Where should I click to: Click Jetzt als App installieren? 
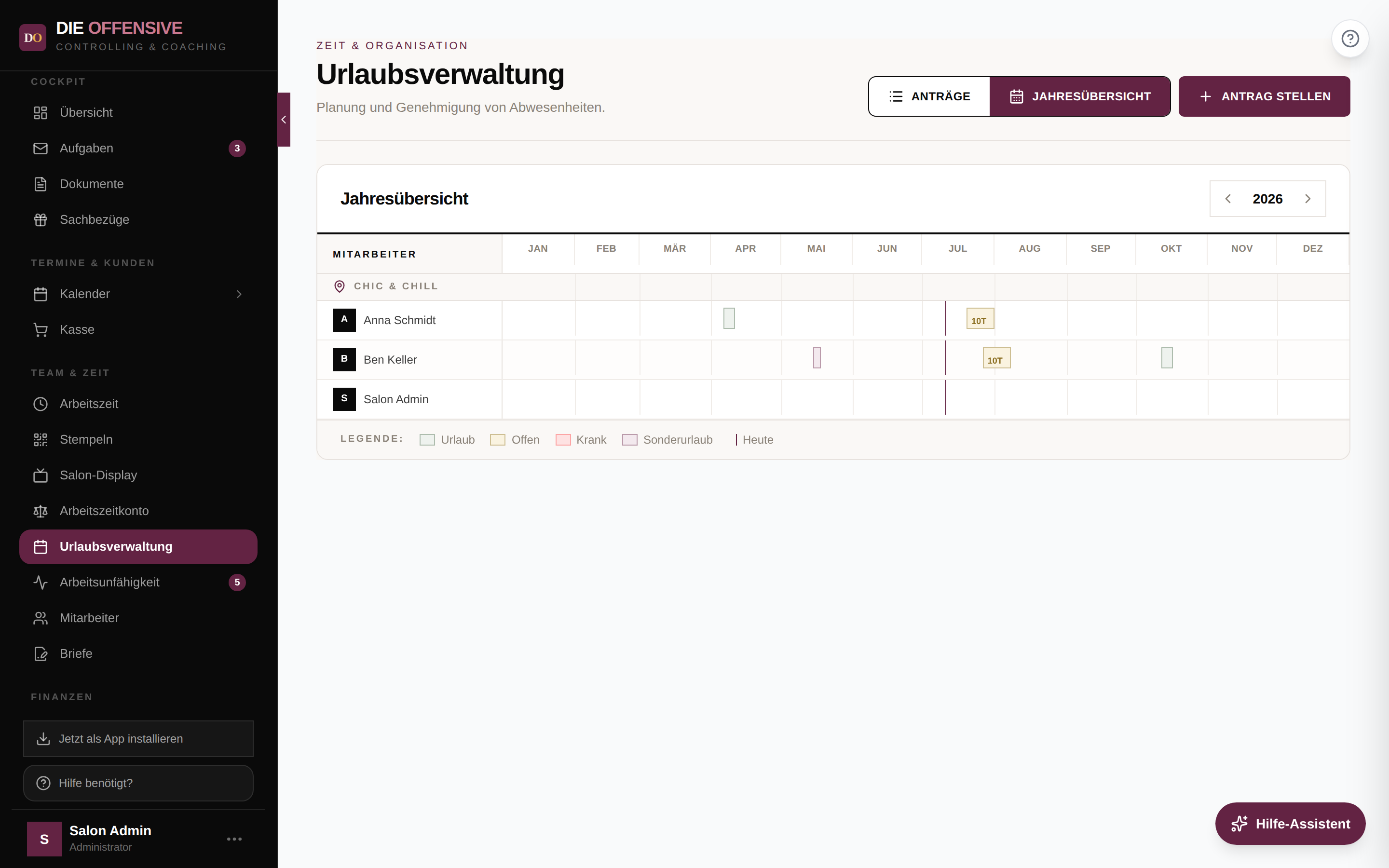pos(138,738)
